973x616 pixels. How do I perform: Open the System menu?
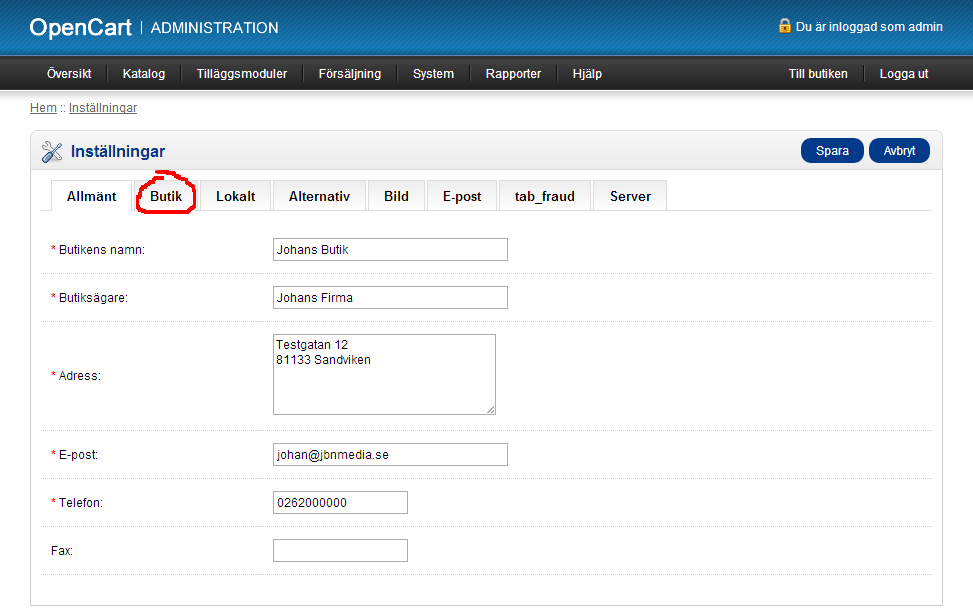coord(433,74)
